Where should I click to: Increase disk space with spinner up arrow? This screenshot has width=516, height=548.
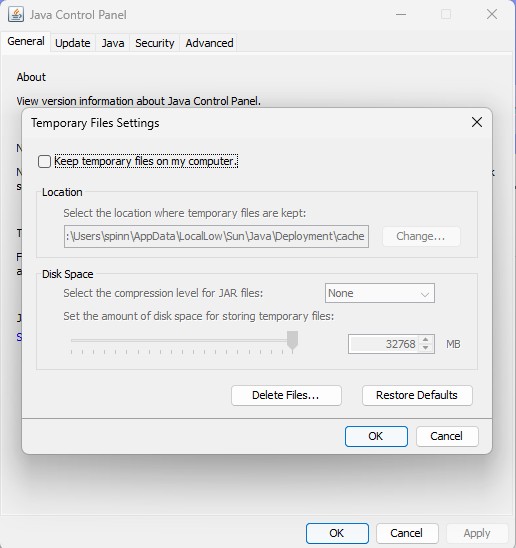[425, 340]
